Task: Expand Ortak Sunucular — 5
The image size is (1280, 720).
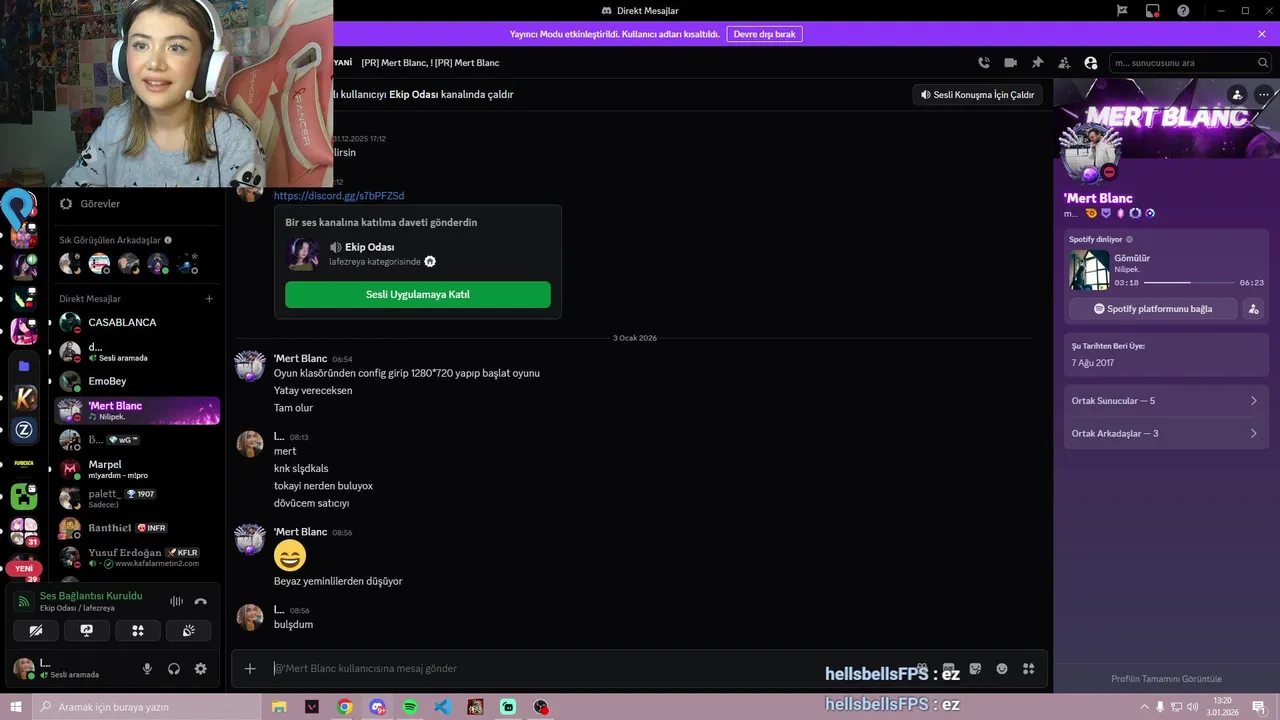Action: click(1166, 401)
